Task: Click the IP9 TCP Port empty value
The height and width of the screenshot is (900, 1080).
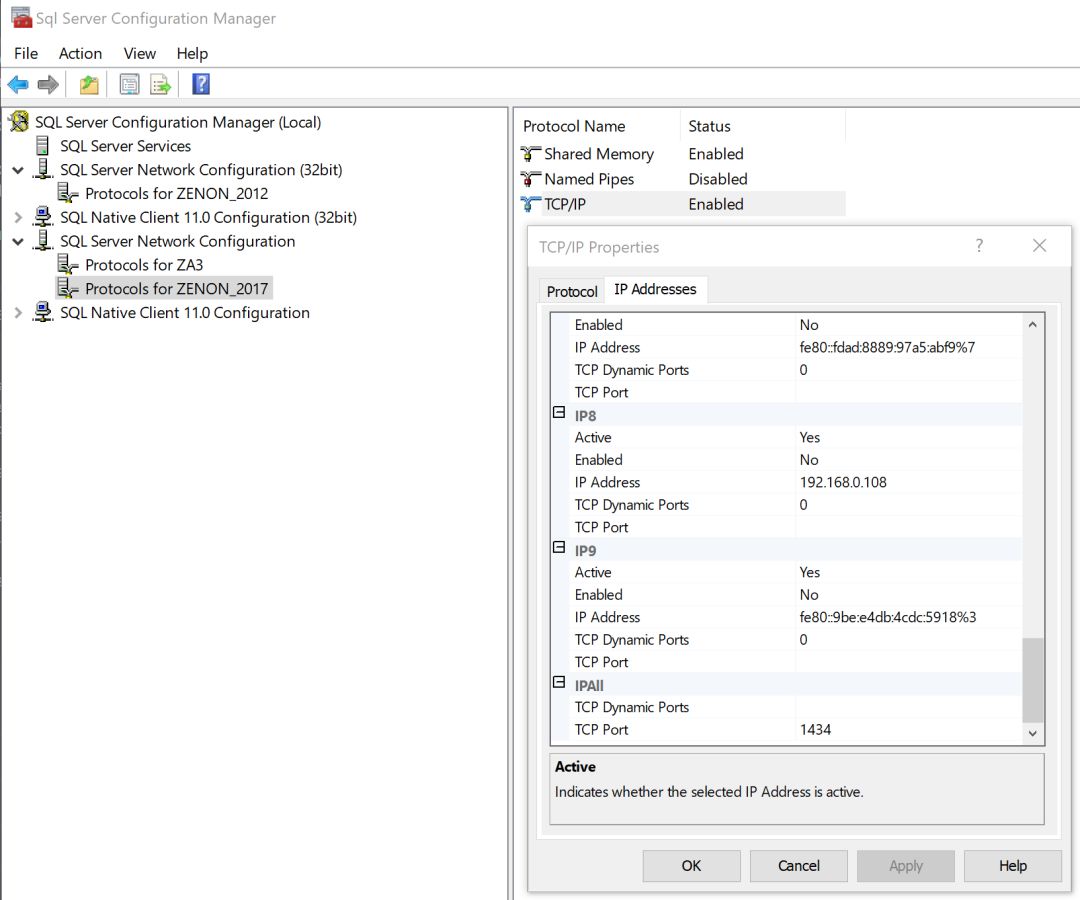Action: [908, 662]
